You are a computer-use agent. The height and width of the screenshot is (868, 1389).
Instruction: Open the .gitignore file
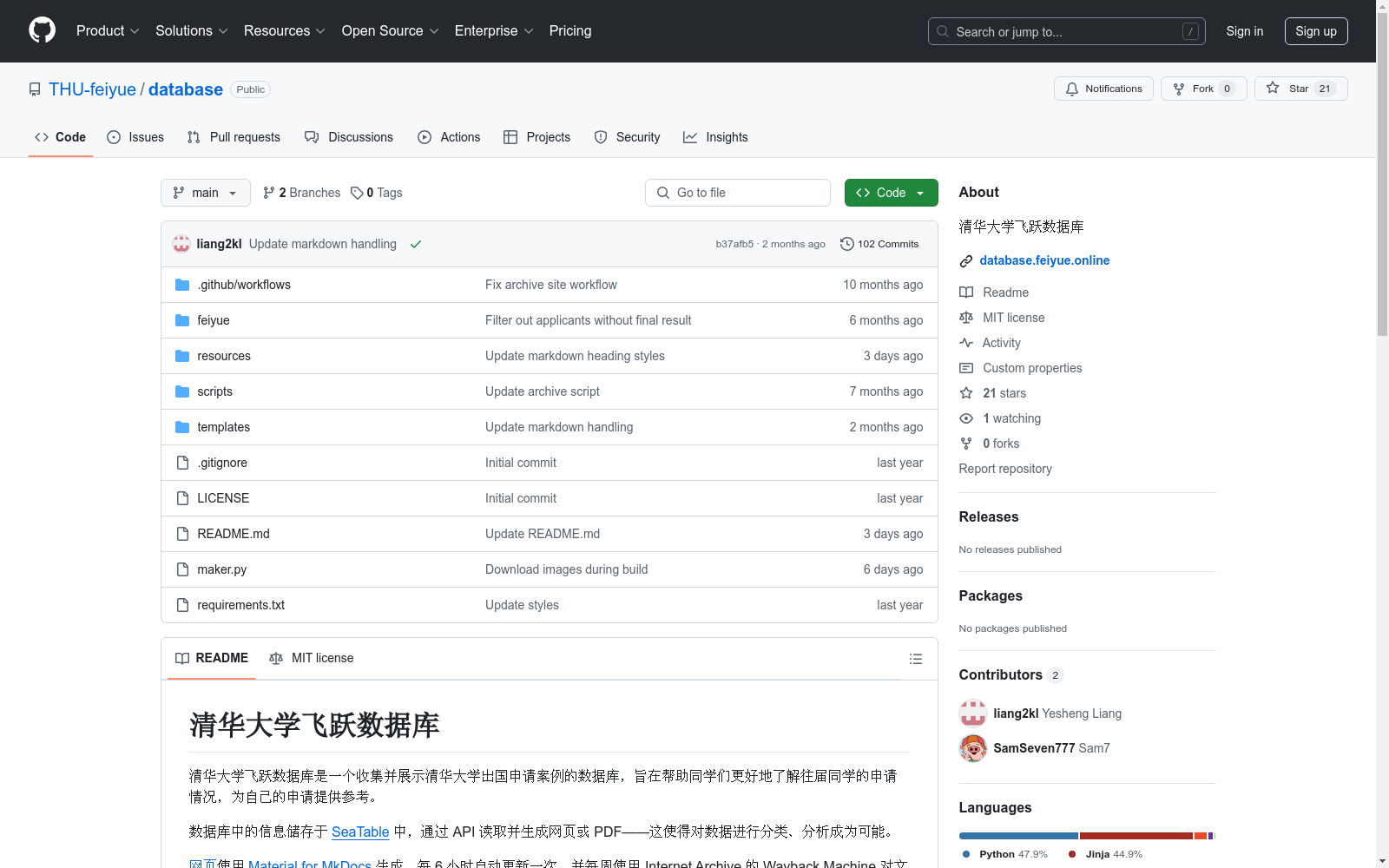click(222, 463)
